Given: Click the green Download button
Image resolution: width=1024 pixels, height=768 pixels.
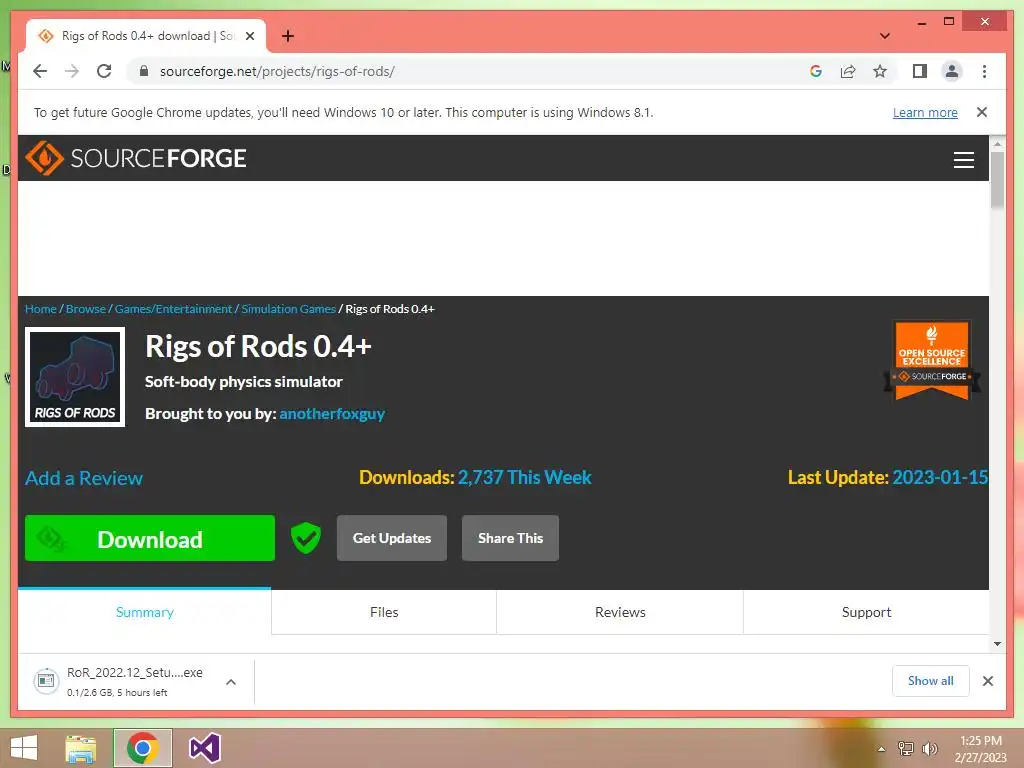Looking at the screenshot, I should pos(150,538).
